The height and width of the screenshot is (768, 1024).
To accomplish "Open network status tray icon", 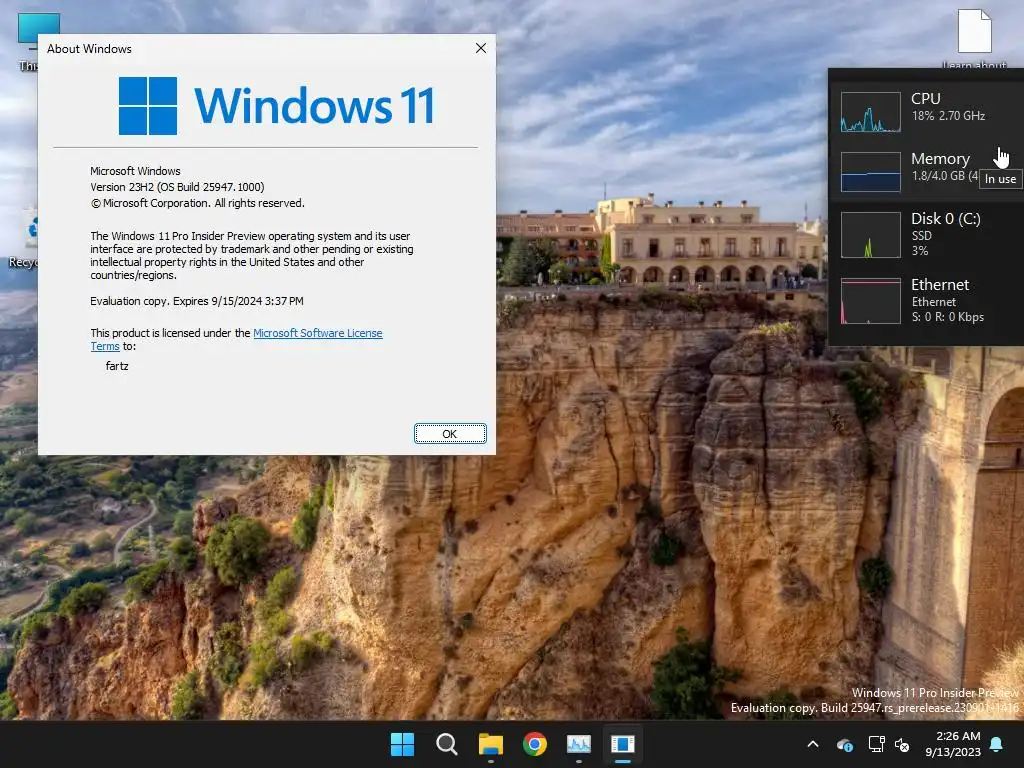I will pyautogui.click(x=876, y=744).
